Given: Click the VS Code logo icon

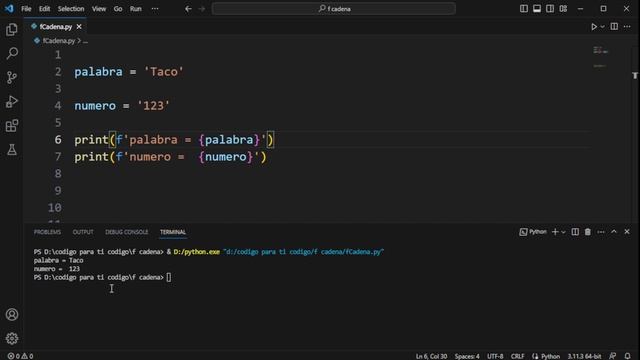Looking at the screenshot, I should click(x=9, y=9).
